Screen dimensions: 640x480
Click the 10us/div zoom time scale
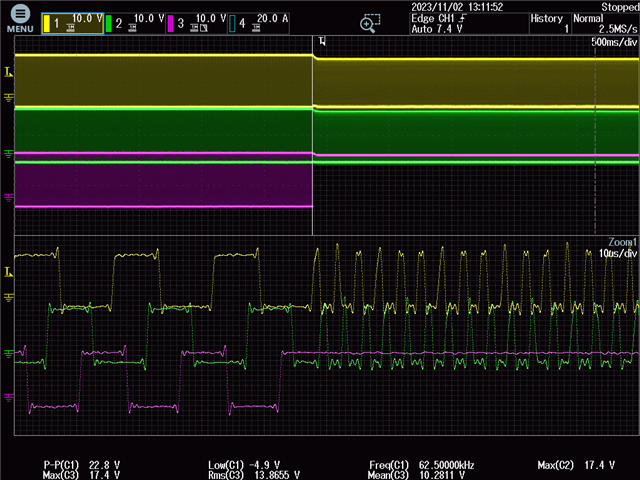[616, 254]
